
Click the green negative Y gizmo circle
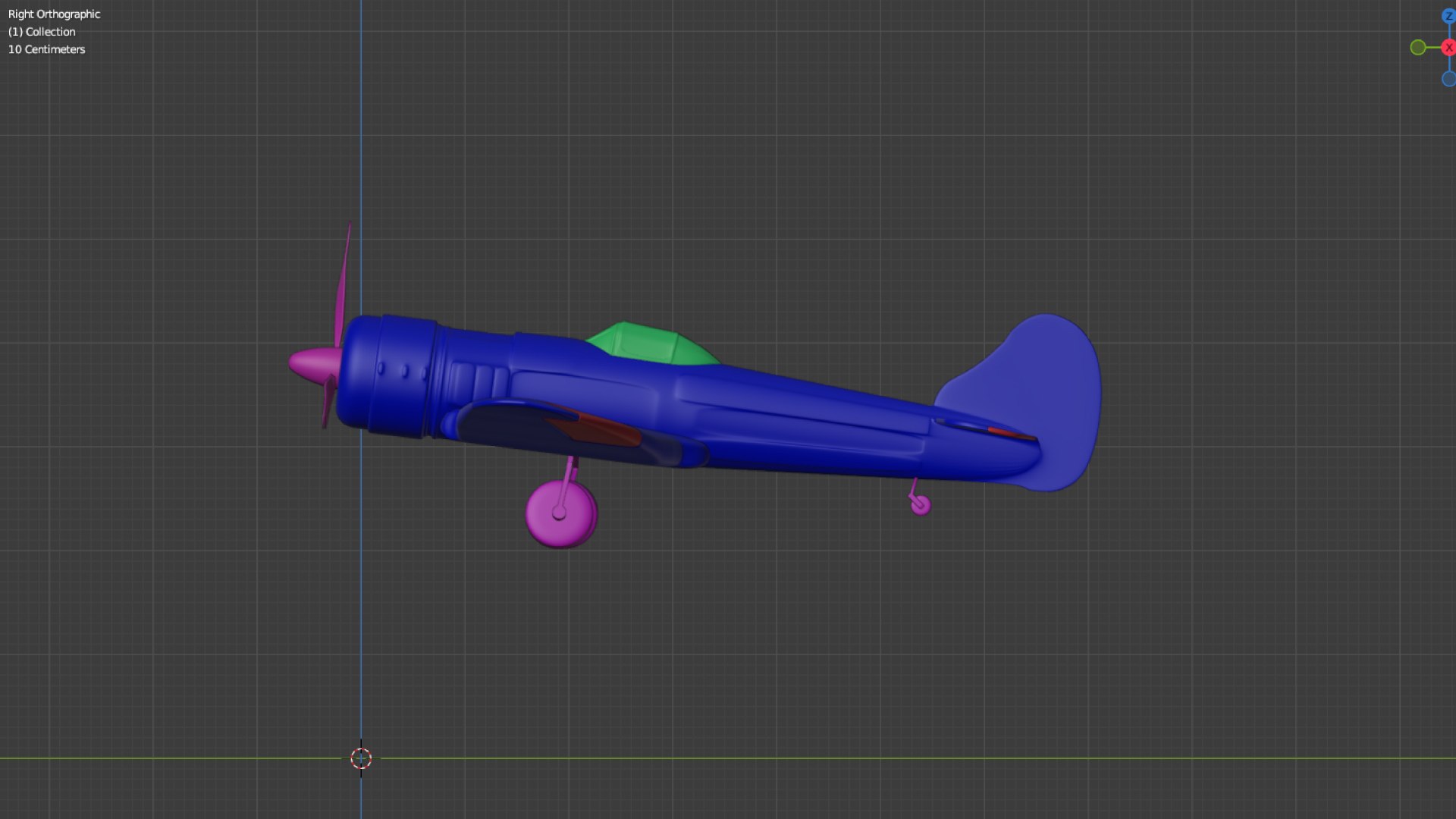pyautogui.click(x=1417, y=48)
